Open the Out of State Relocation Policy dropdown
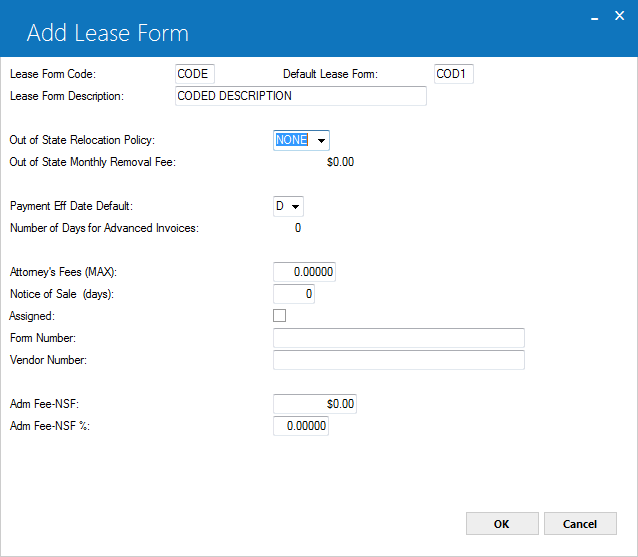 321,141
